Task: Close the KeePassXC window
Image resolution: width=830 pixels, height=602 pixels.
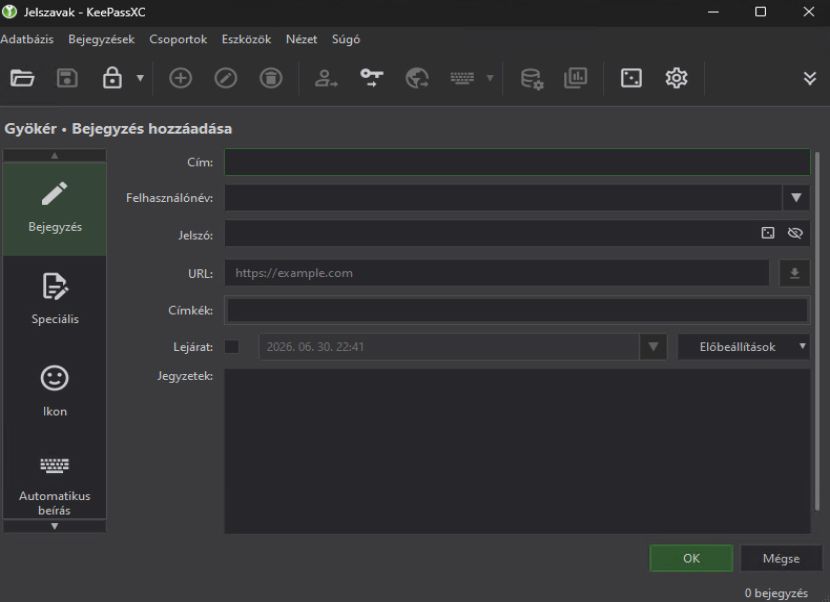Action: 808,12
